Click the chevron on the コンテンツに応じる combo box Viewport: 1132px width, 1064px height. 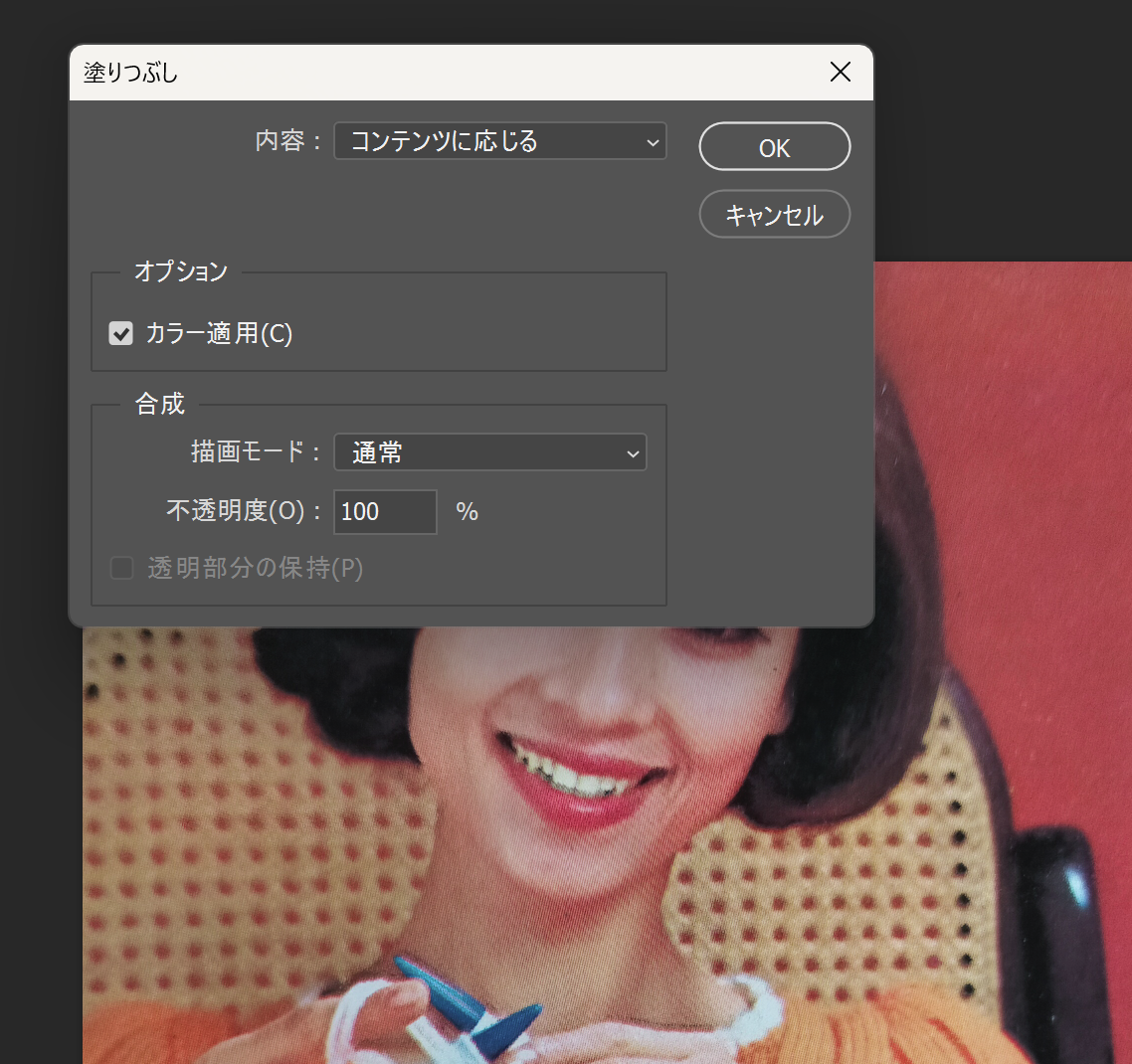click(653, 141)
